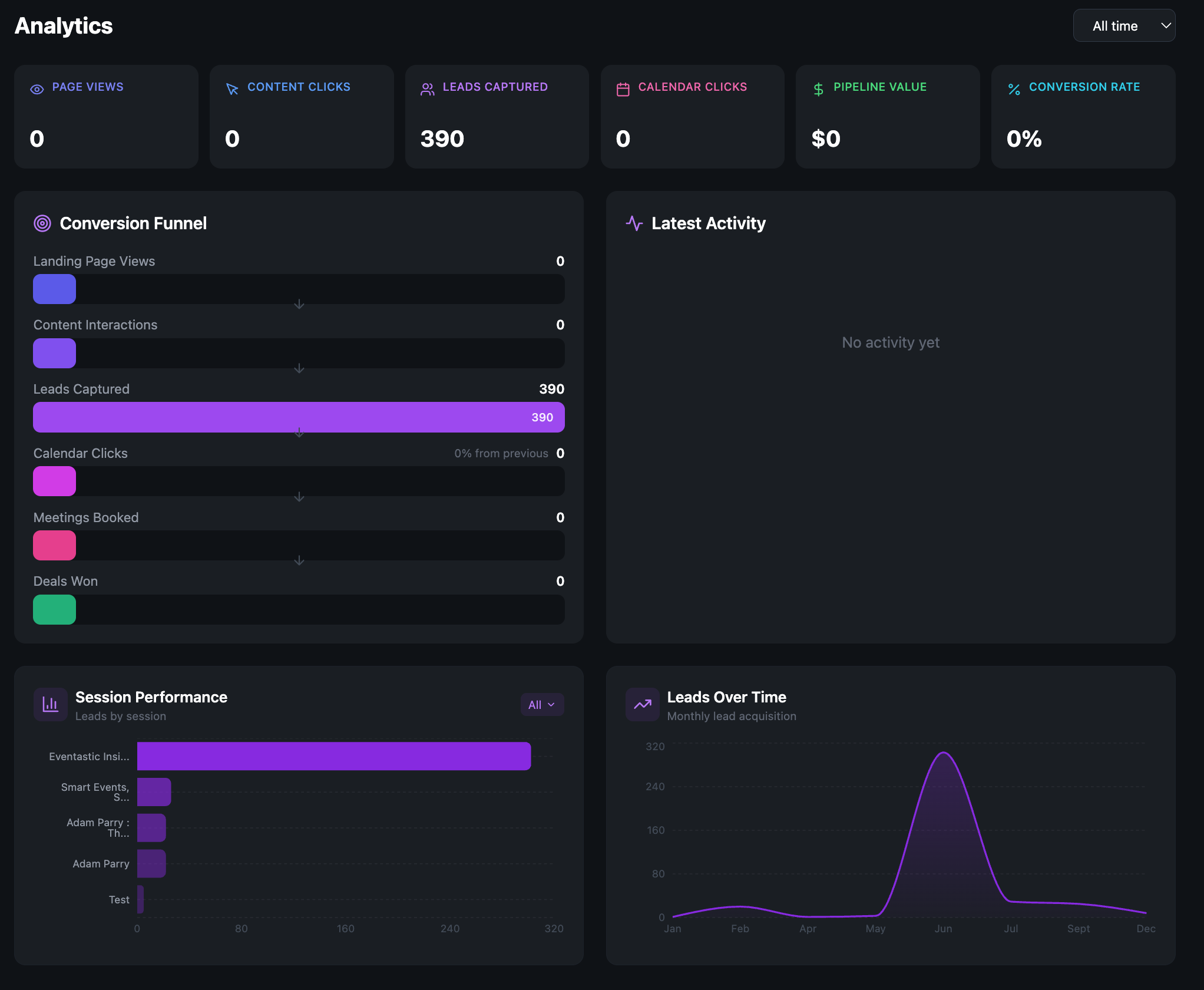
Task: Click the percent icon beside Conversion Rate
Action: coord(1014,89)
